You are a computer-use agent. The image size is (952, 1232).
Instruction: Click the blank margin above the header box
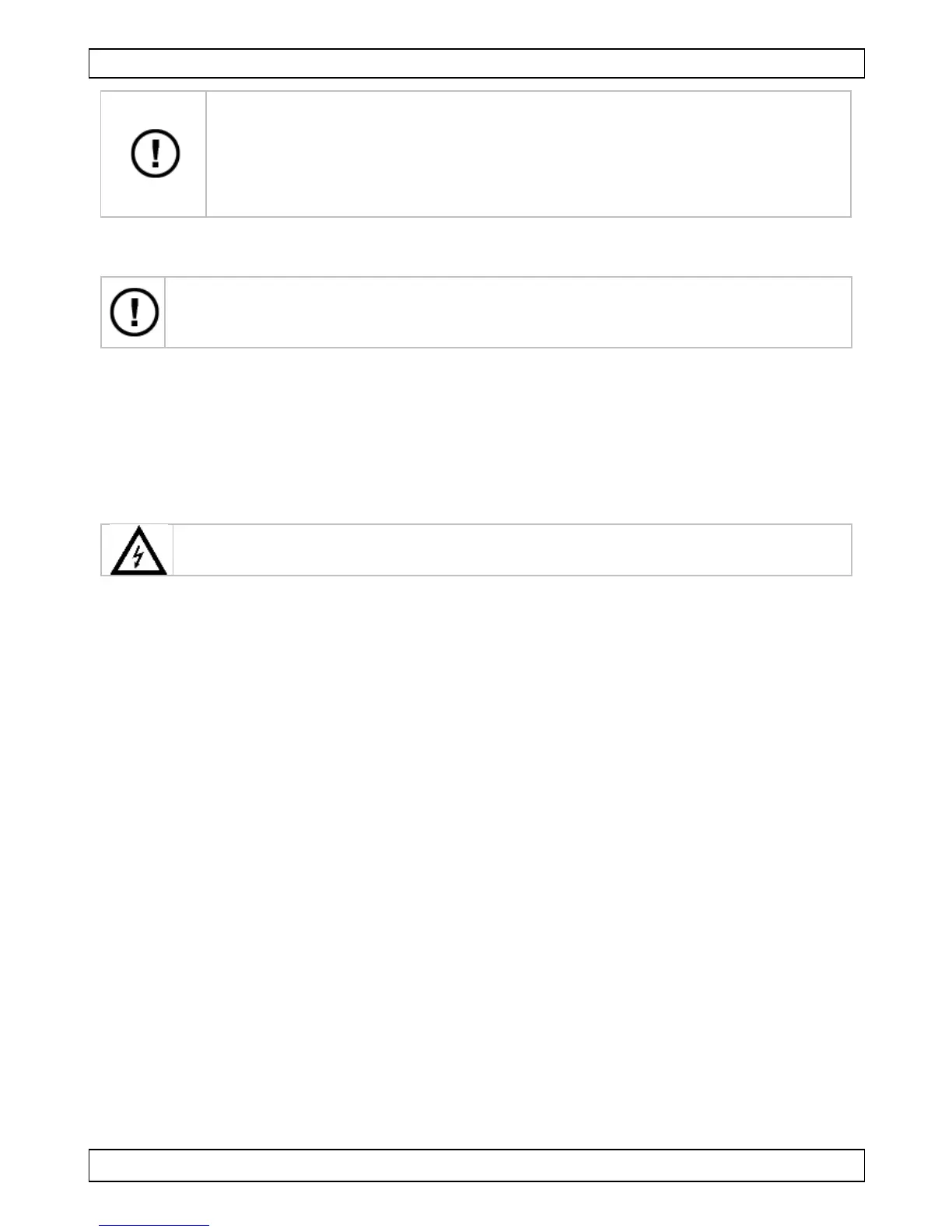pyautogui.click(x=476, y=23)
